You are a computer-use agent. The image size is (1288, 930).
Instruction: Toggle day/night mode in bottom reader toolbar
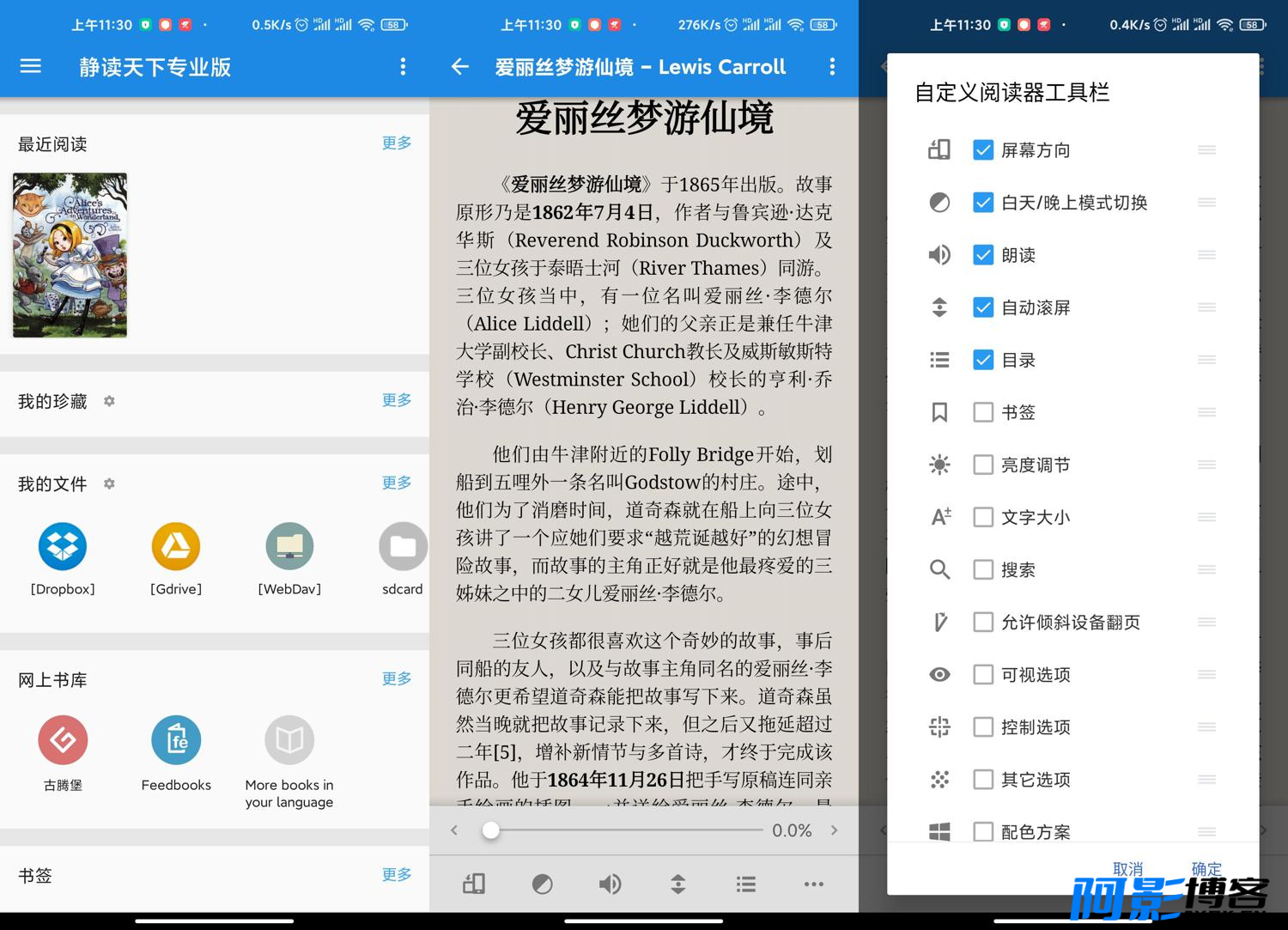click(542, 884)
